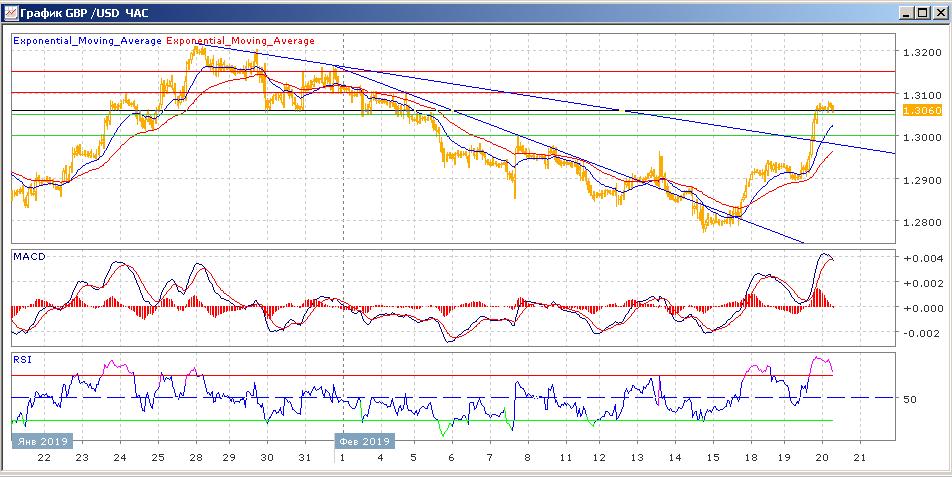Click date label 31 on time axis

tap(305, 457)
